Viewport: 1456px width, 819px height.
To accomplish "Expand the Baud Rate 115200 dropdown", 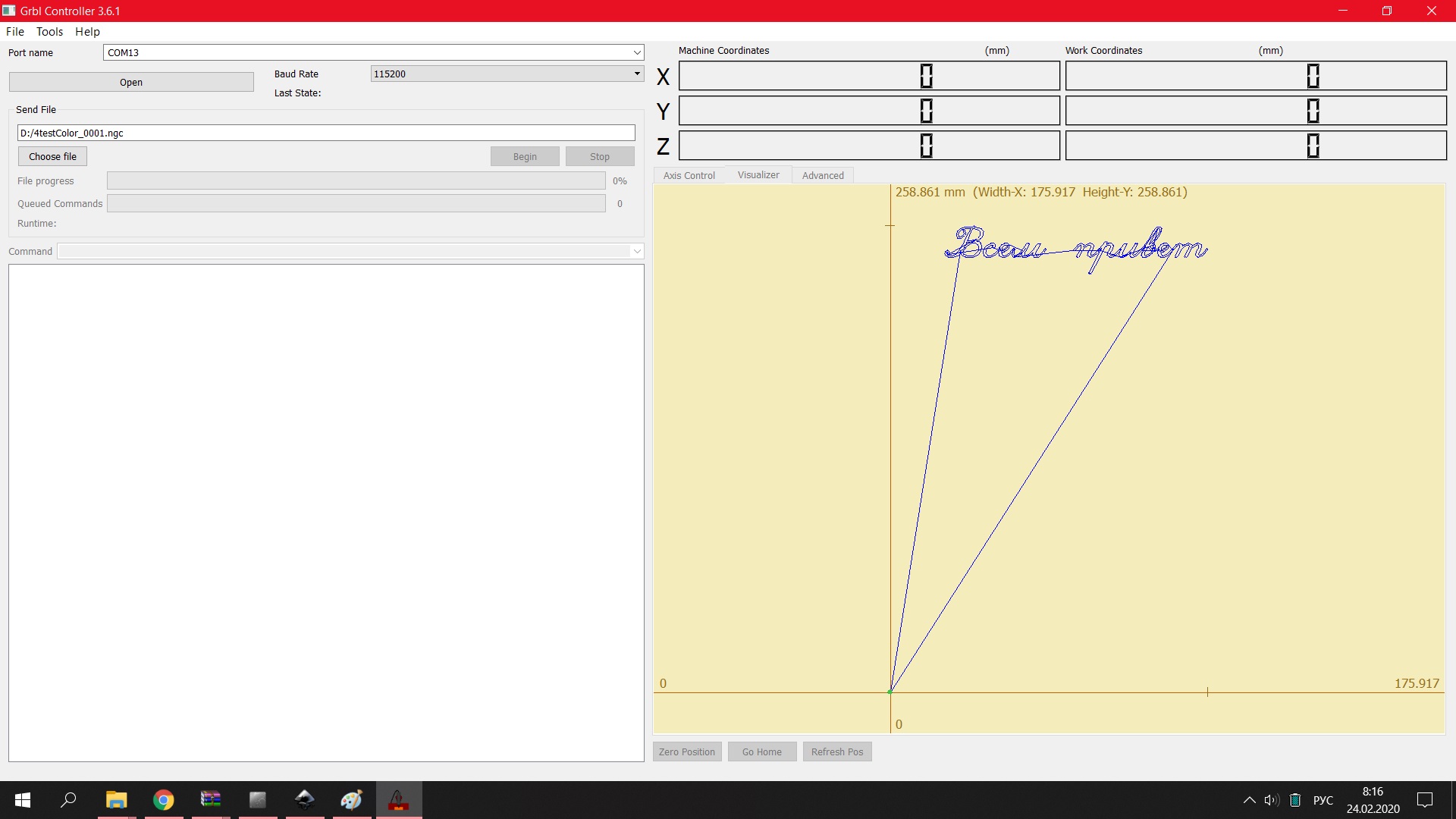I will pyautogui.click(x=637, y=74).
